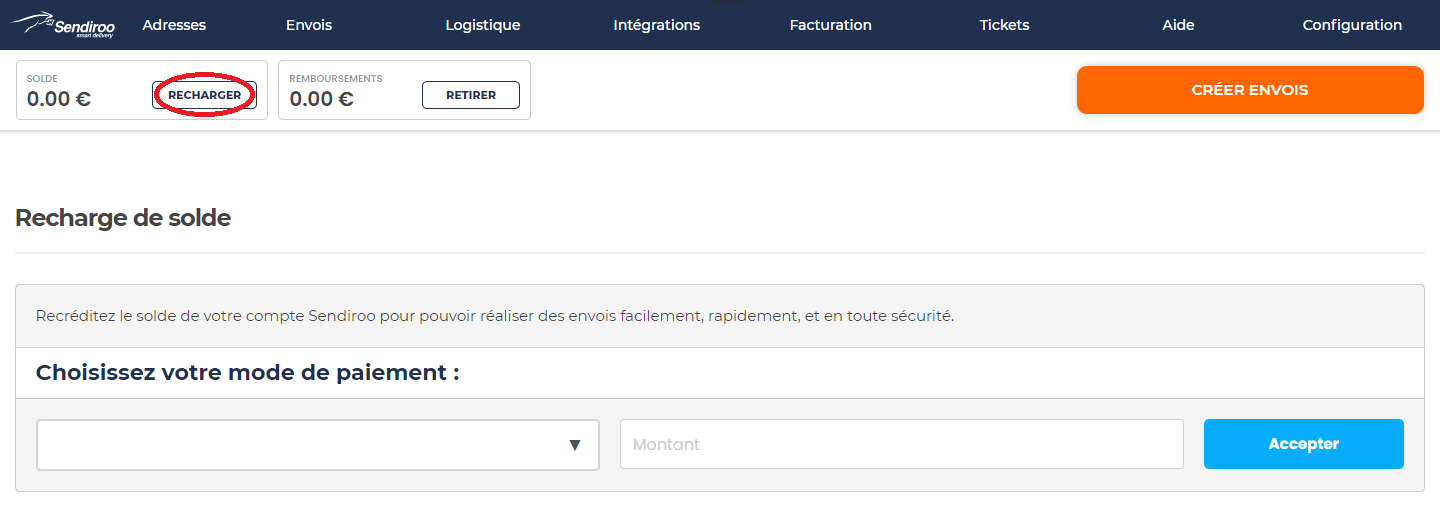The height and width of the screenshot is (511, 1440).
Task: Click the Solde balance amount
Action: 59,99
